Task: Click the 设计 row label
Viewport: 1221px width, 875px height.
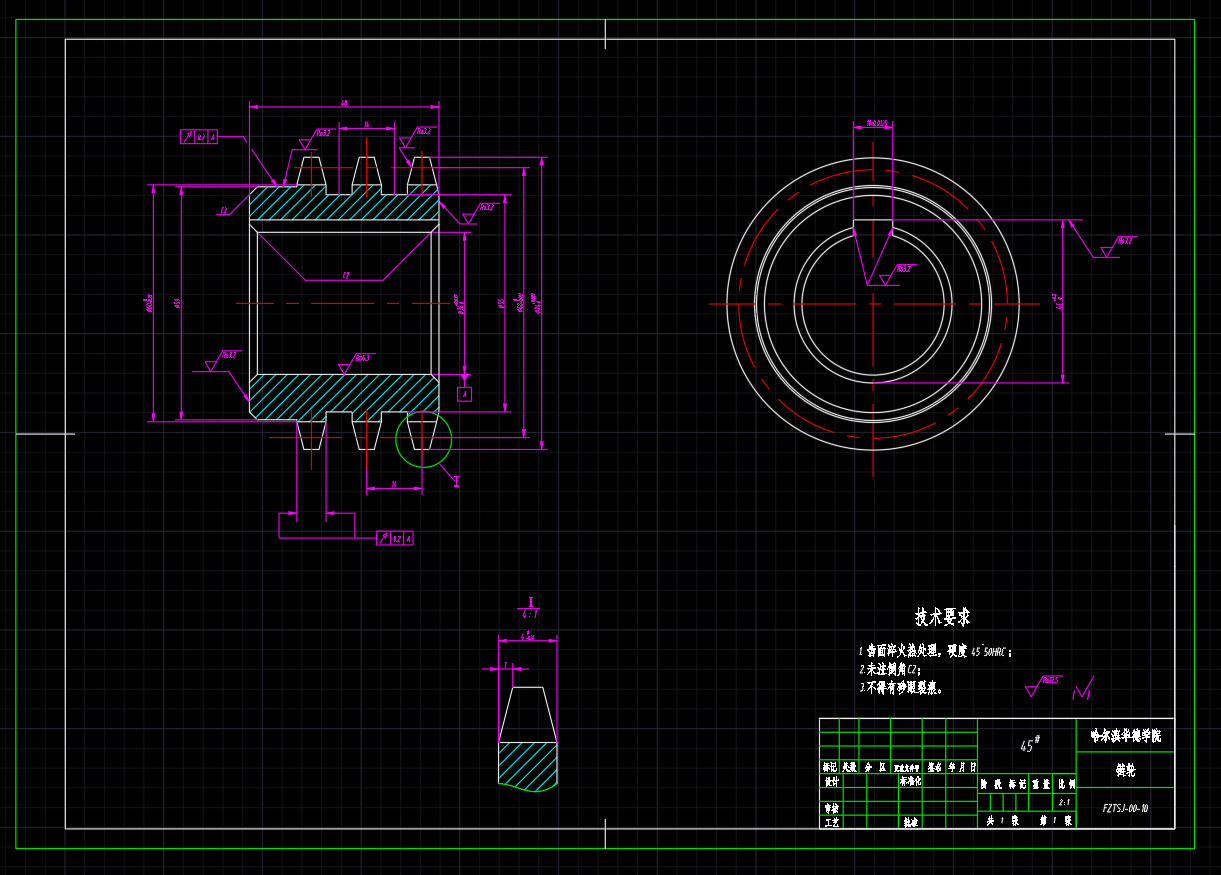Action: (831, 782)
